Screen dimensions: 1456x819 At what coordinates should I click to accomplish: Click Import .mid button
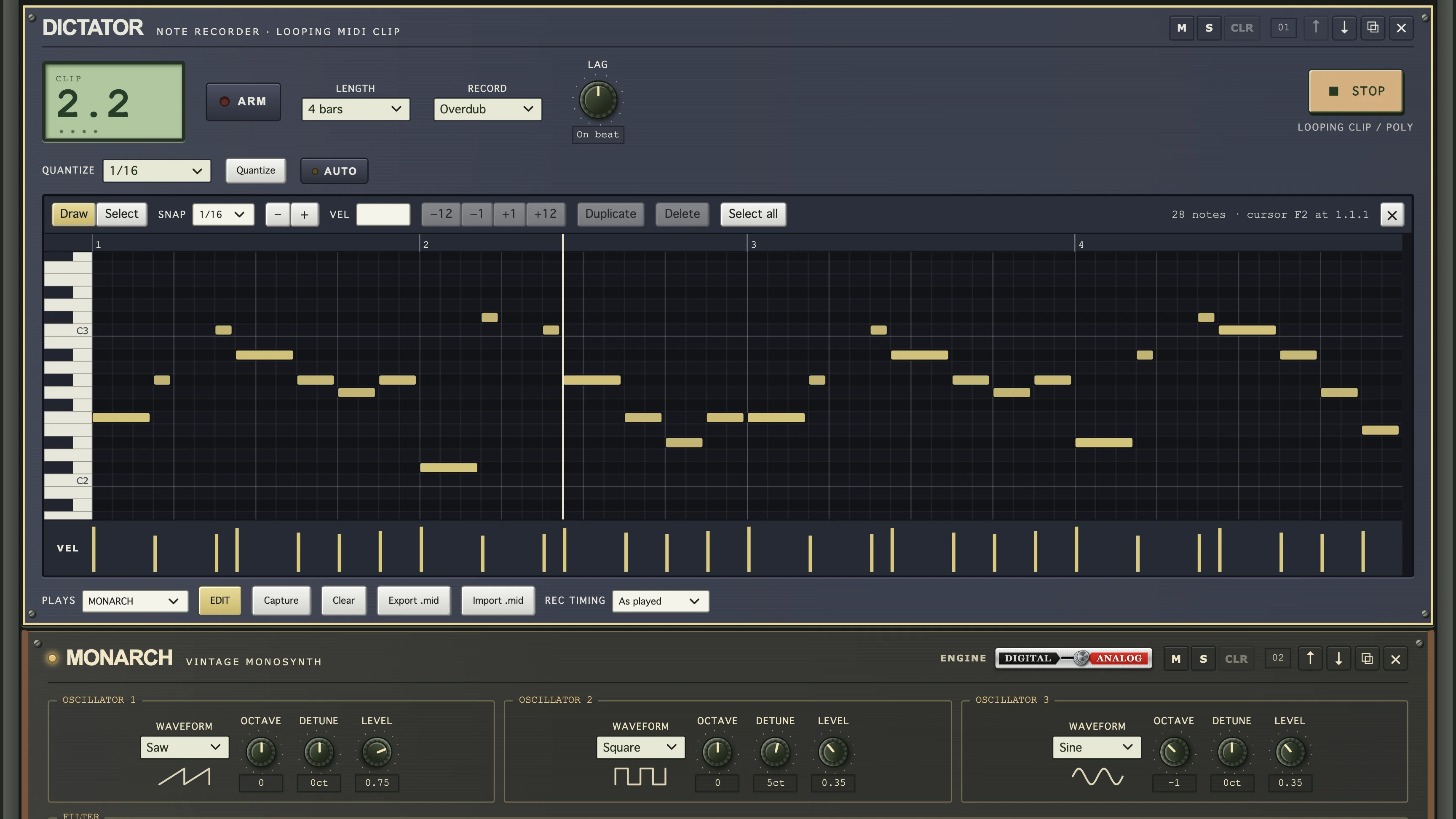click(x=498, y=600)
